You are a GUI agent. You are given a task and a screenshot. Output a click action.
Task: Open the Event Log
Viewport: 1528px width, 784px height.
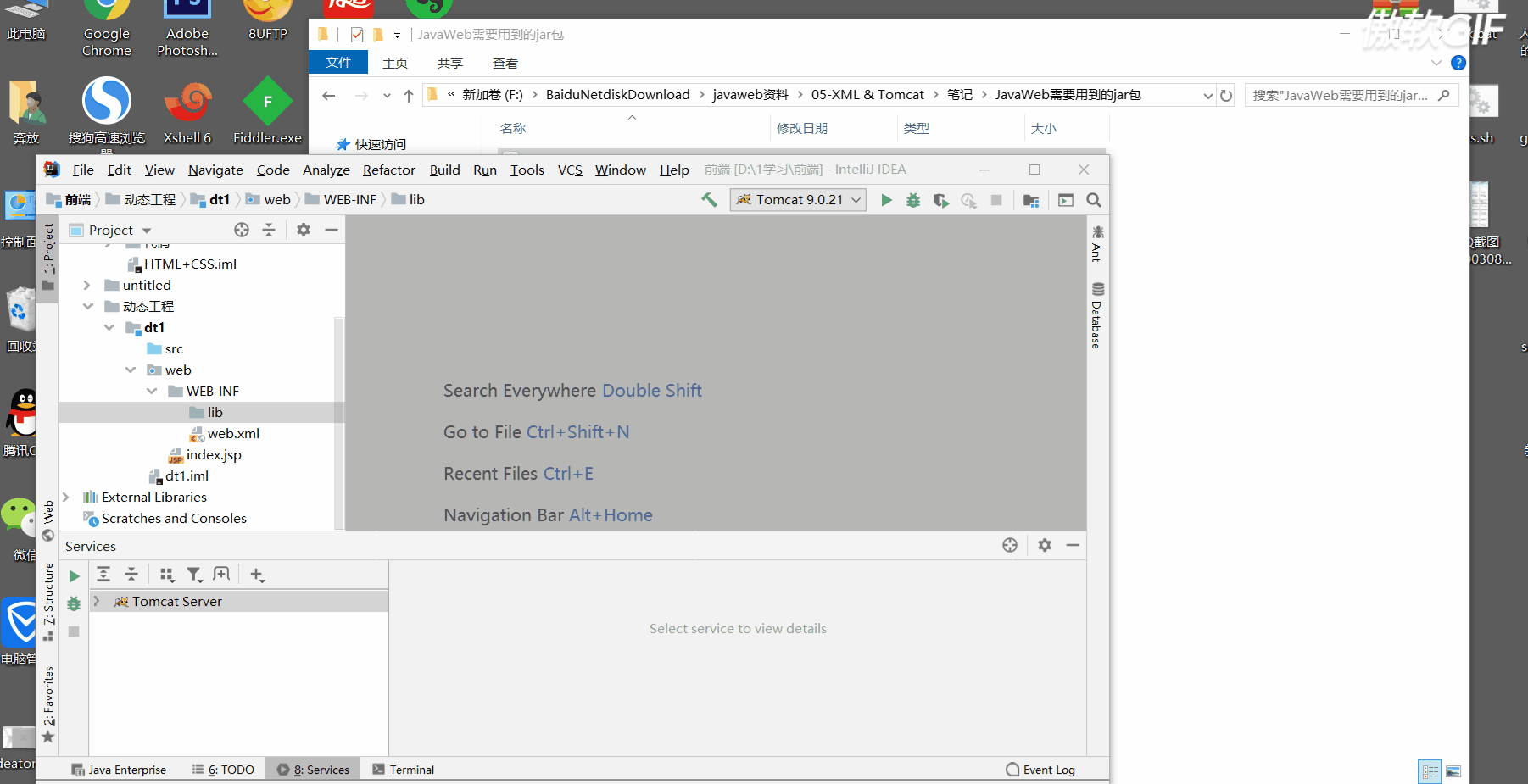tap(1040, 770)
